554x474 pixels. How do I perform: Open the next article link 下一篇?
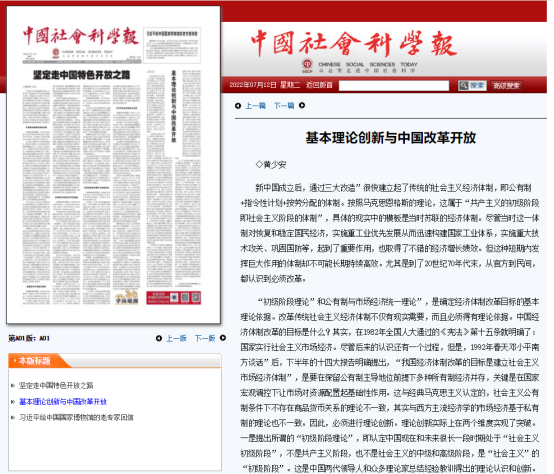284,106
